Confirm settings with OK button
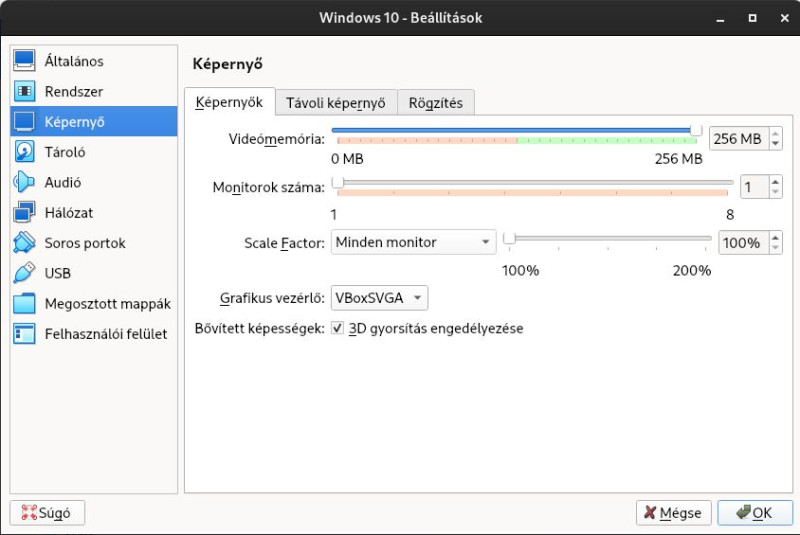 (x=755, y=513)
